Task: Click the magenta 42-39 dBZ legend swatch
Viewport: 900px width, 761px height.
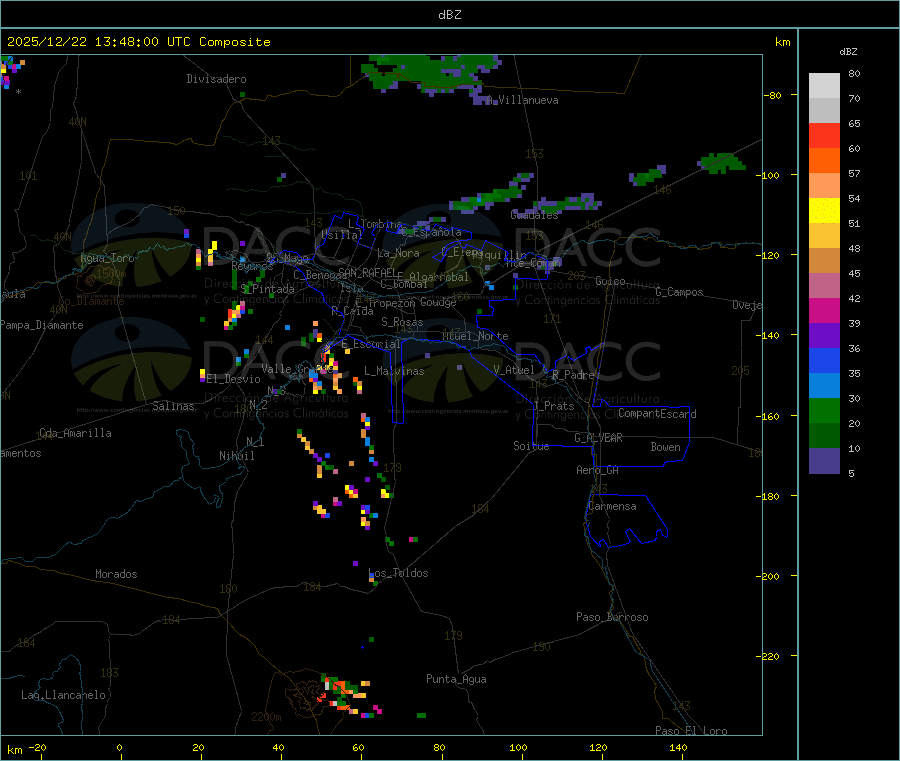Action: 824,310
